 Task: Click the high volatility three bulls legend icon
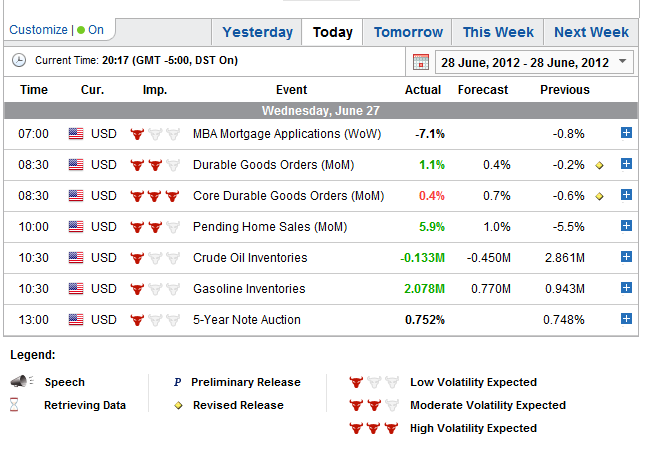[x=373, y=428]
